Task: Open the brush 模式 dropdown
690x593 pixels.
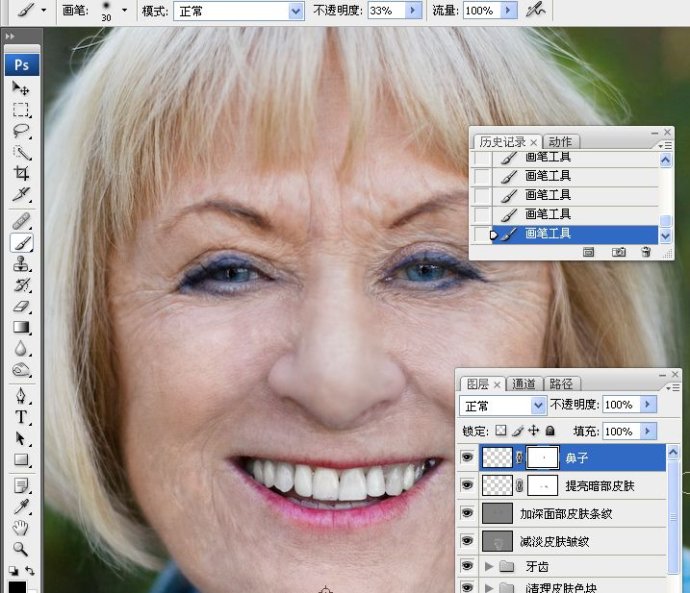Action: click(296, 11)
